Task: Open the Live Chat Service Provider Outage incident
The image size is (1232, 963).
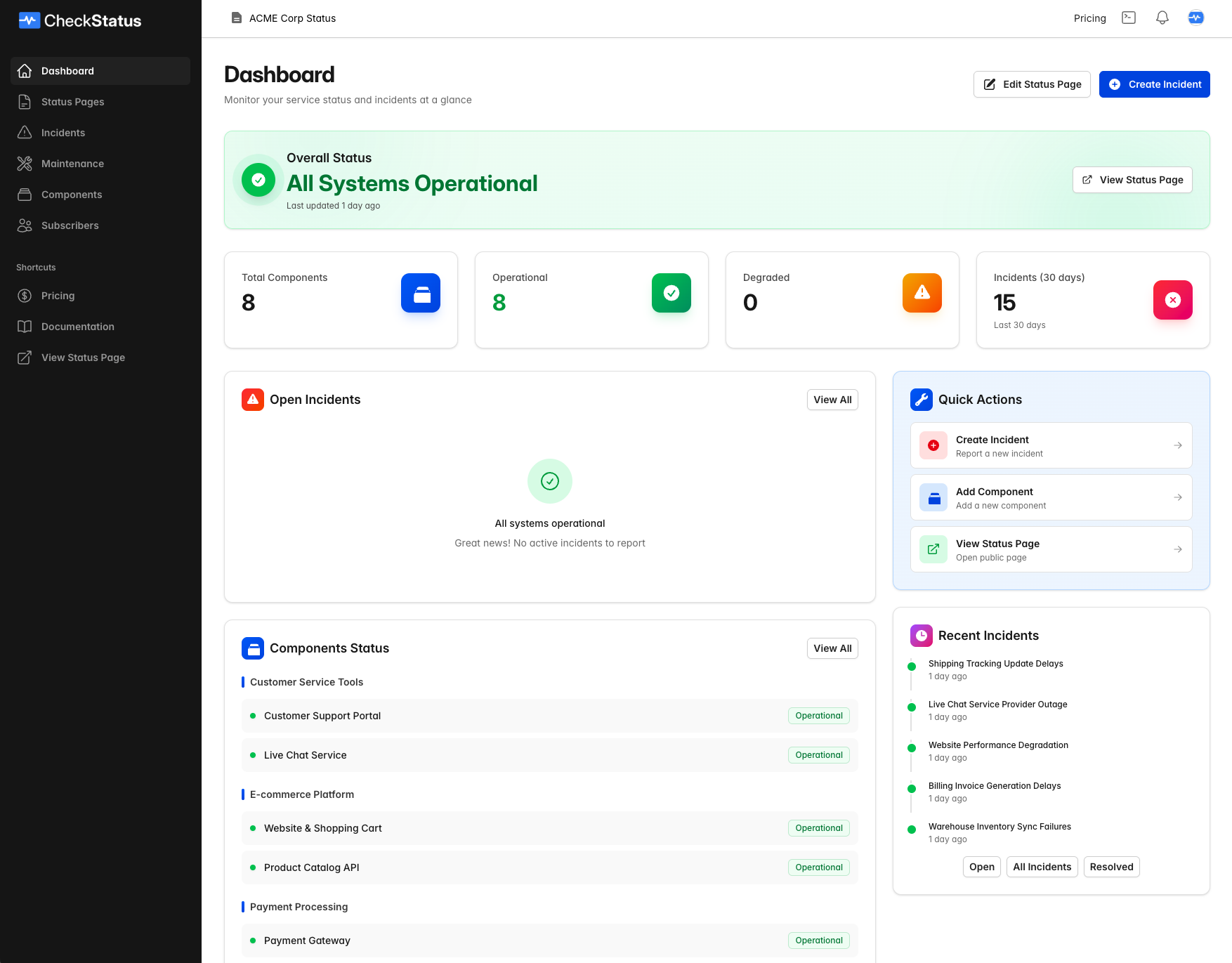Action: pyautogui.click(x=997, y=705)
